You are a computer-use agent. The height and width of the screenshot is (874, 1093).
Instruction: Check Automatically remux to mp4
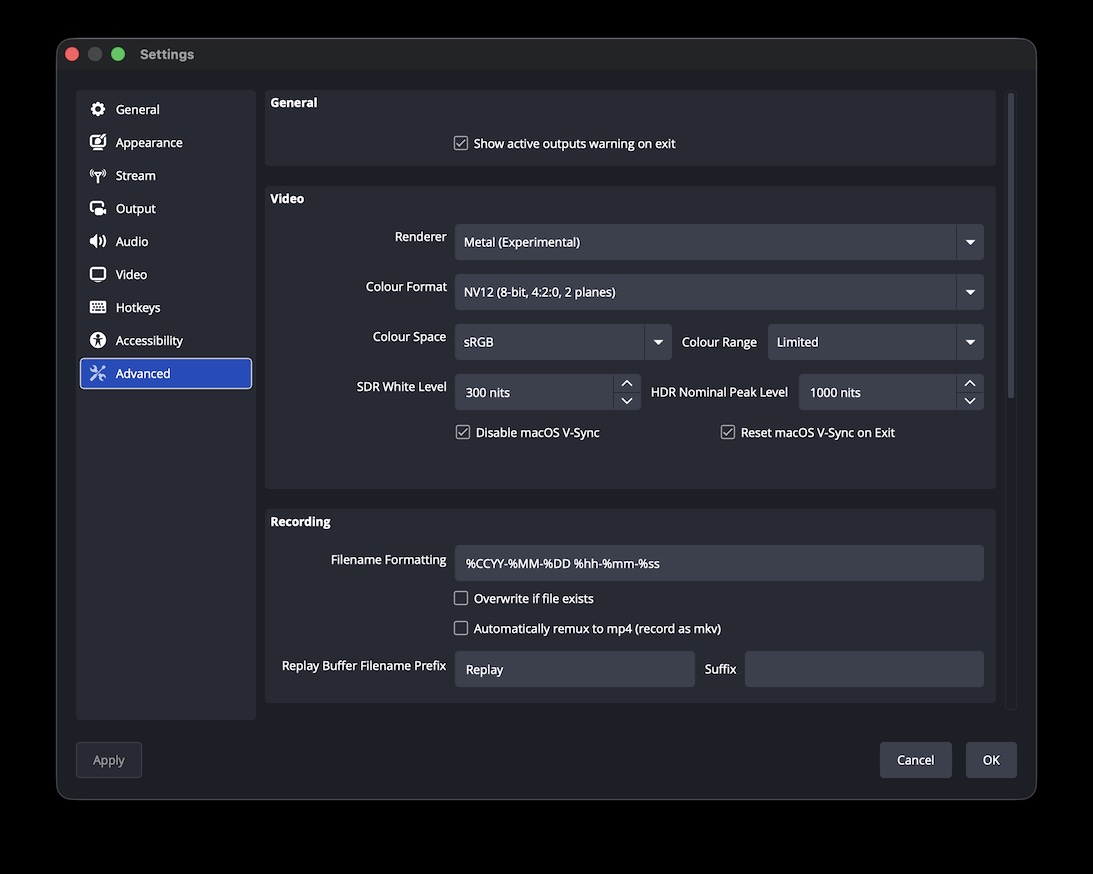(461, 628)
